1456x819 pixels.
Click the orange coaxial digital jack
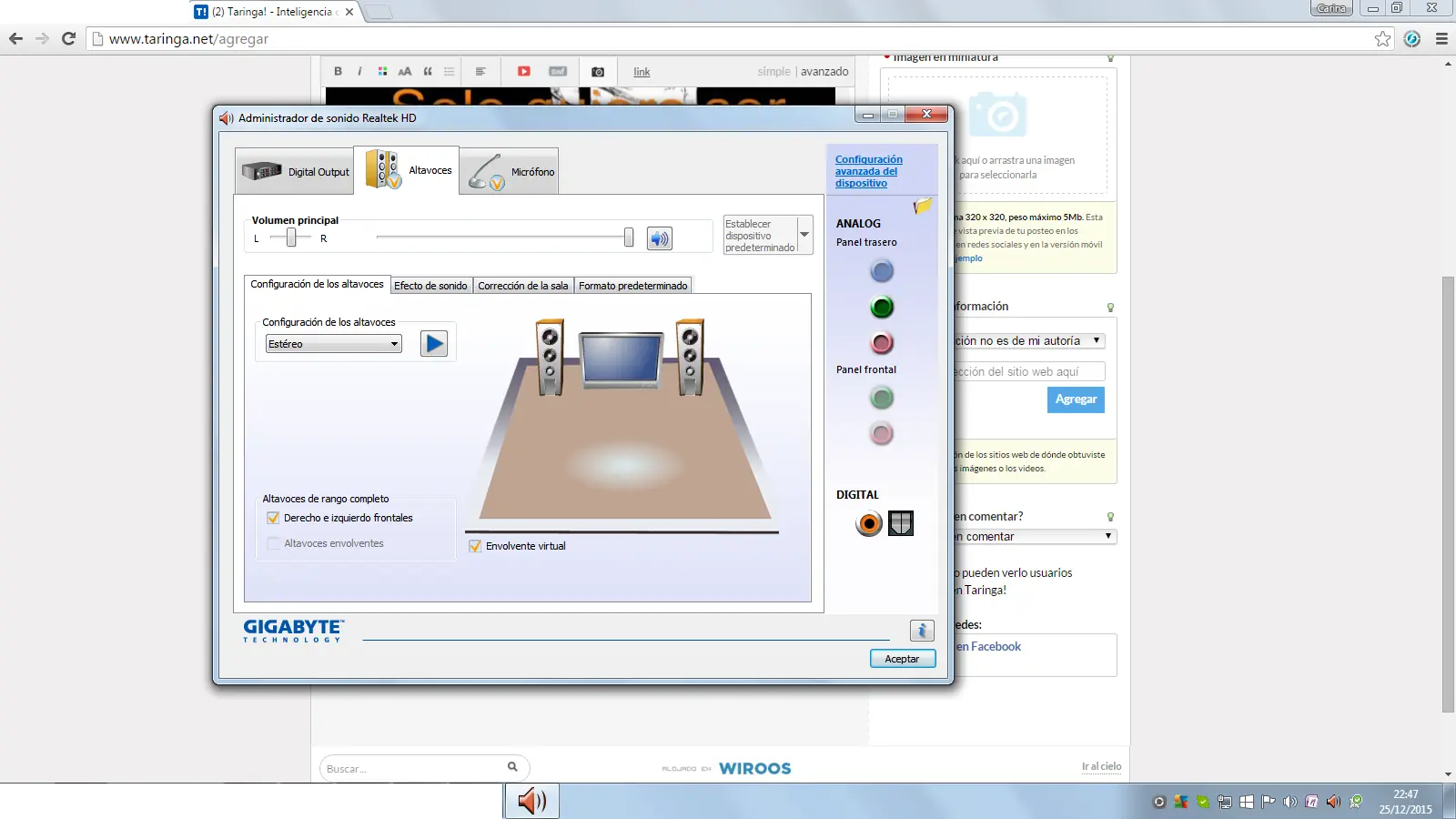point(869,523)
